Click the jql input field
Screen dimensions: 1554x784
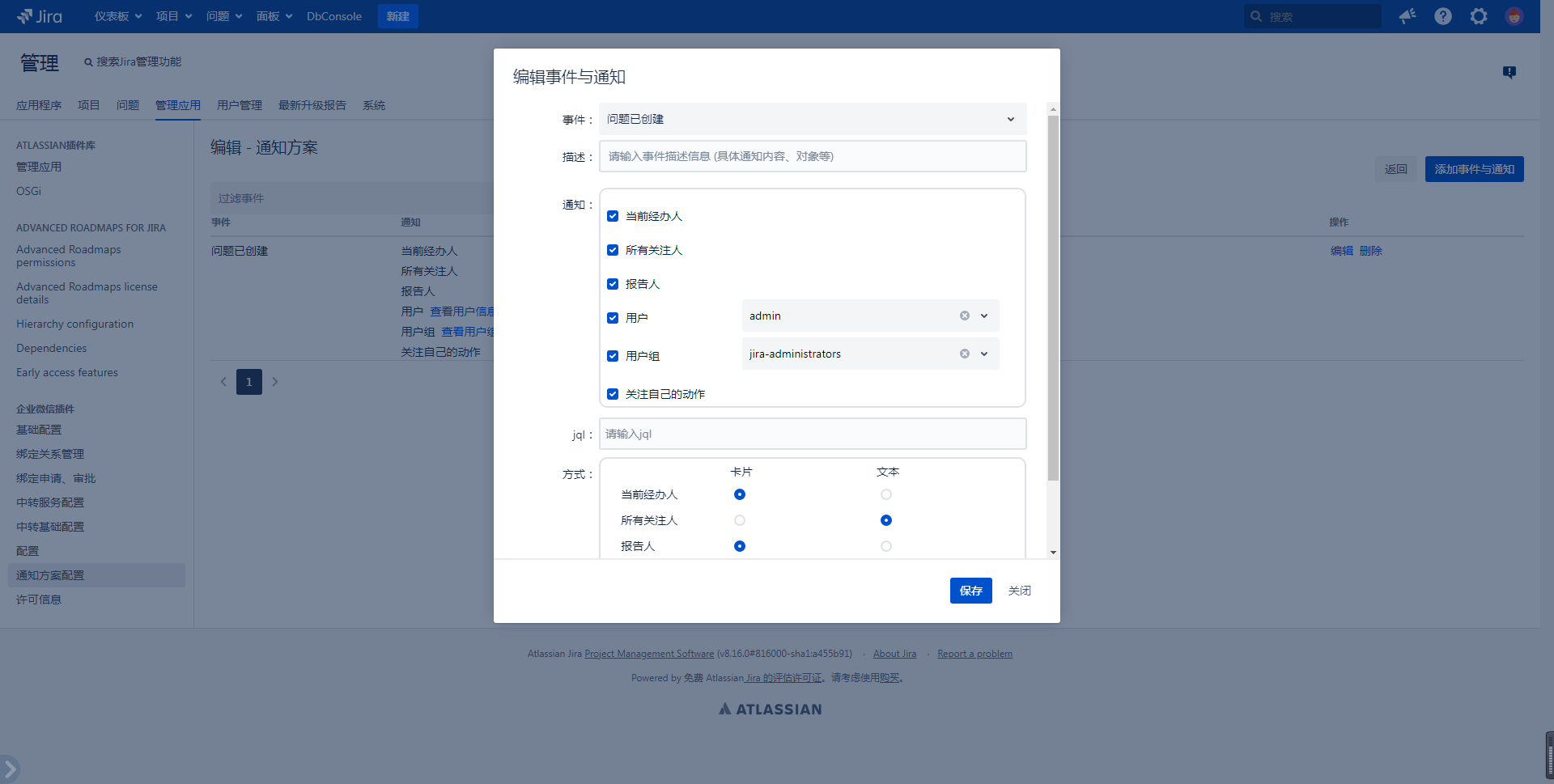(x=813, y=434)
